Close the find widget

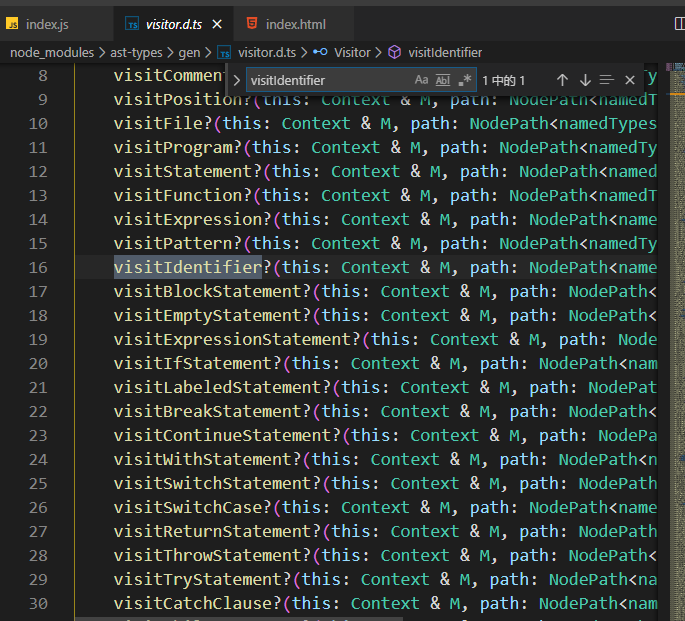(x=630, y=80)
